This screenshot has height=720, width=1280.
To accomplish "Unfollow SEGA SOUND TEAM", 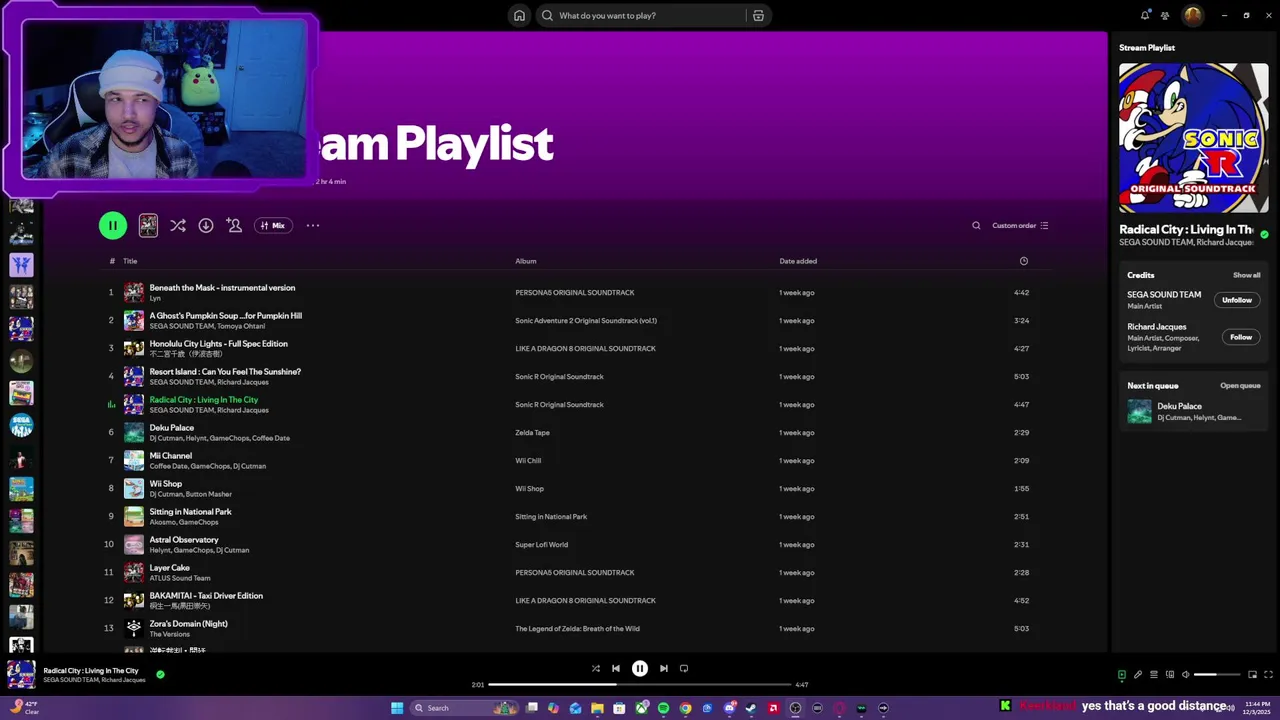I will (1237, 300).
